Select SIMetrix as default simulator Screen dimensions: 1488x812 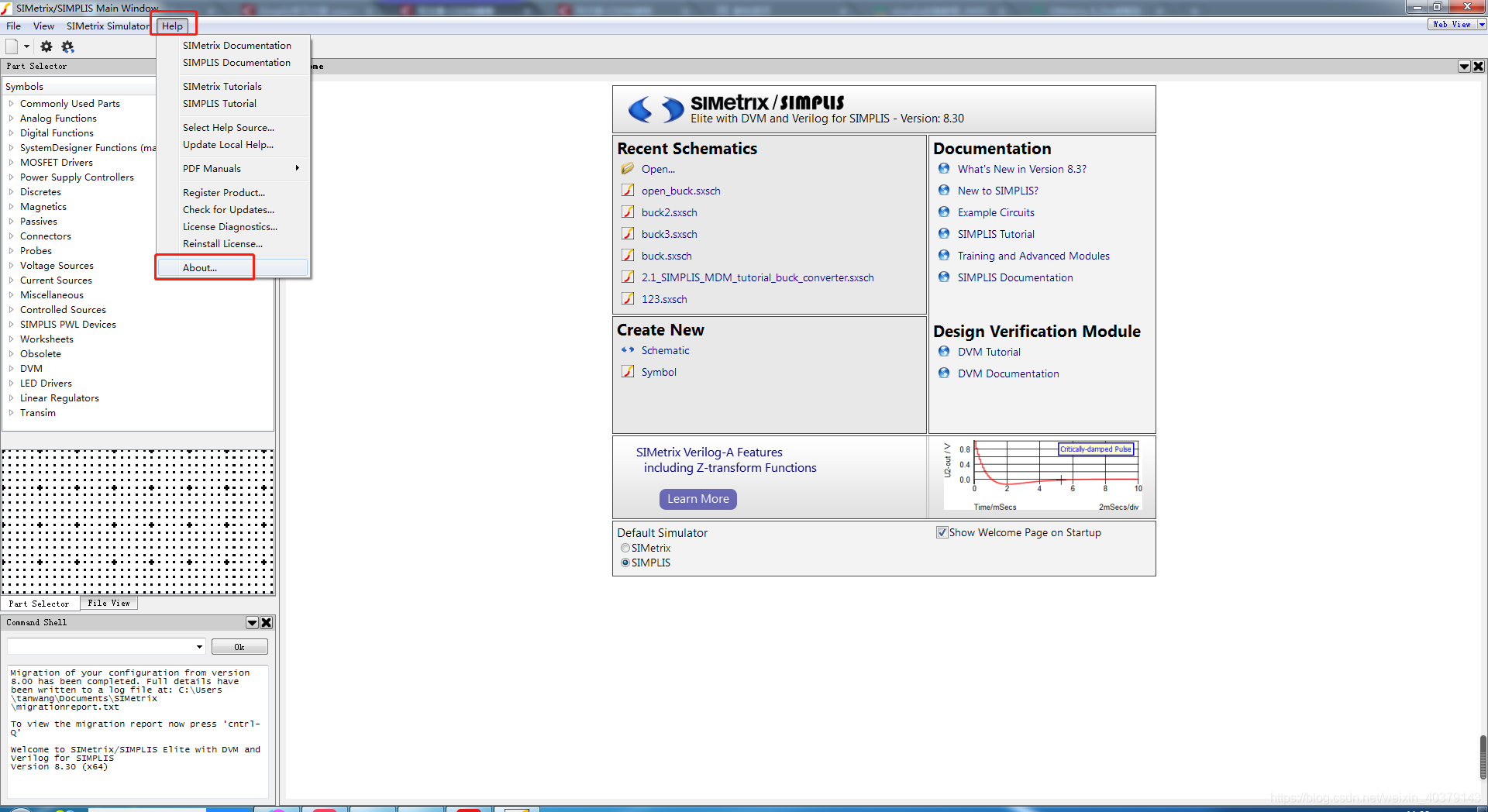pyautogui.click(x=625, y=548)
